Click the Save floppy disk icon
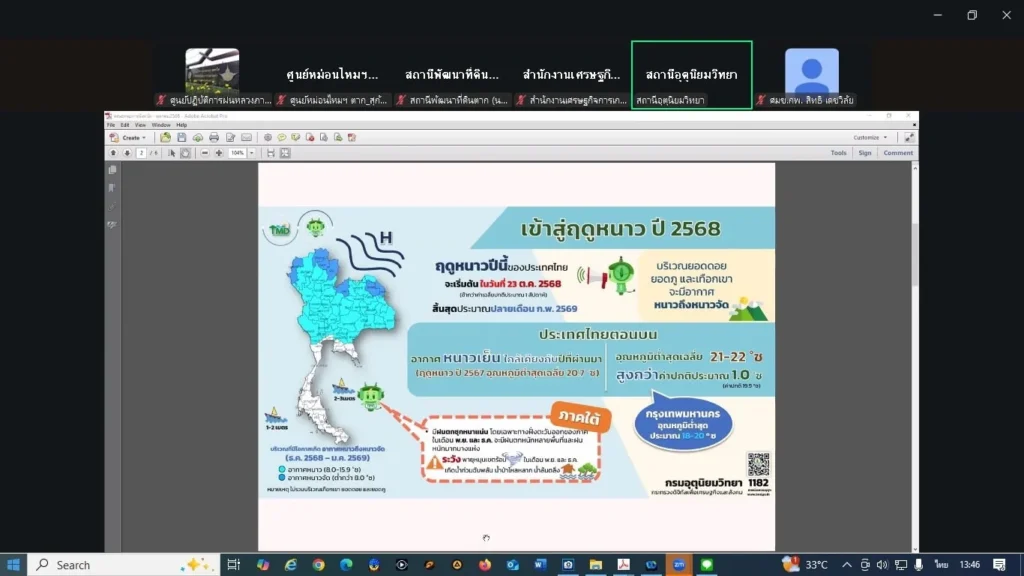1024x576 pixels. coord(181,137)
